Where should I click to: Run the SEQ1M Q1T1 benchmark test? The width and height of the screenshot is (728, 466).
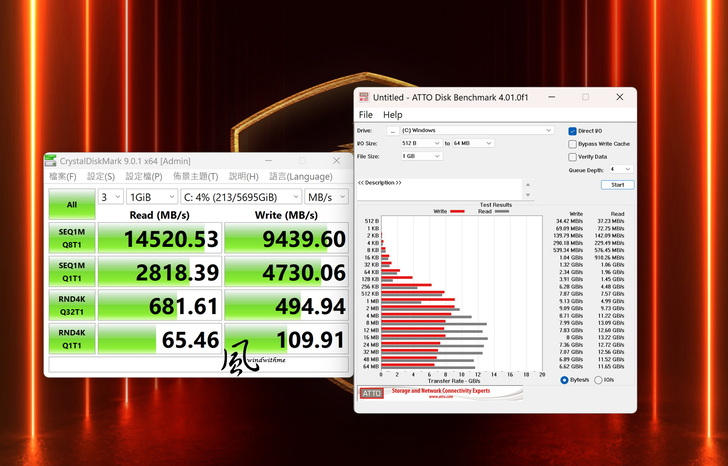click(71, 273)
